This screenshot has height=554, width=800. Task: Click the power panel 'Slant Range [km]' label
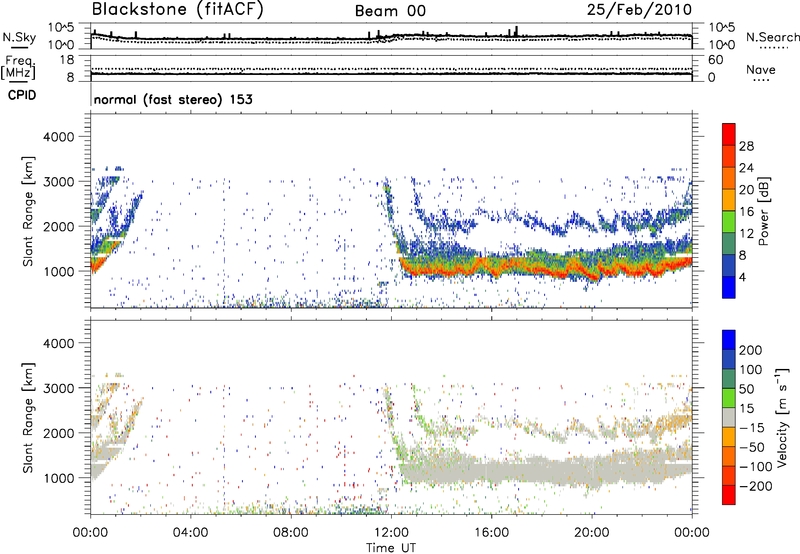point(28,211)
